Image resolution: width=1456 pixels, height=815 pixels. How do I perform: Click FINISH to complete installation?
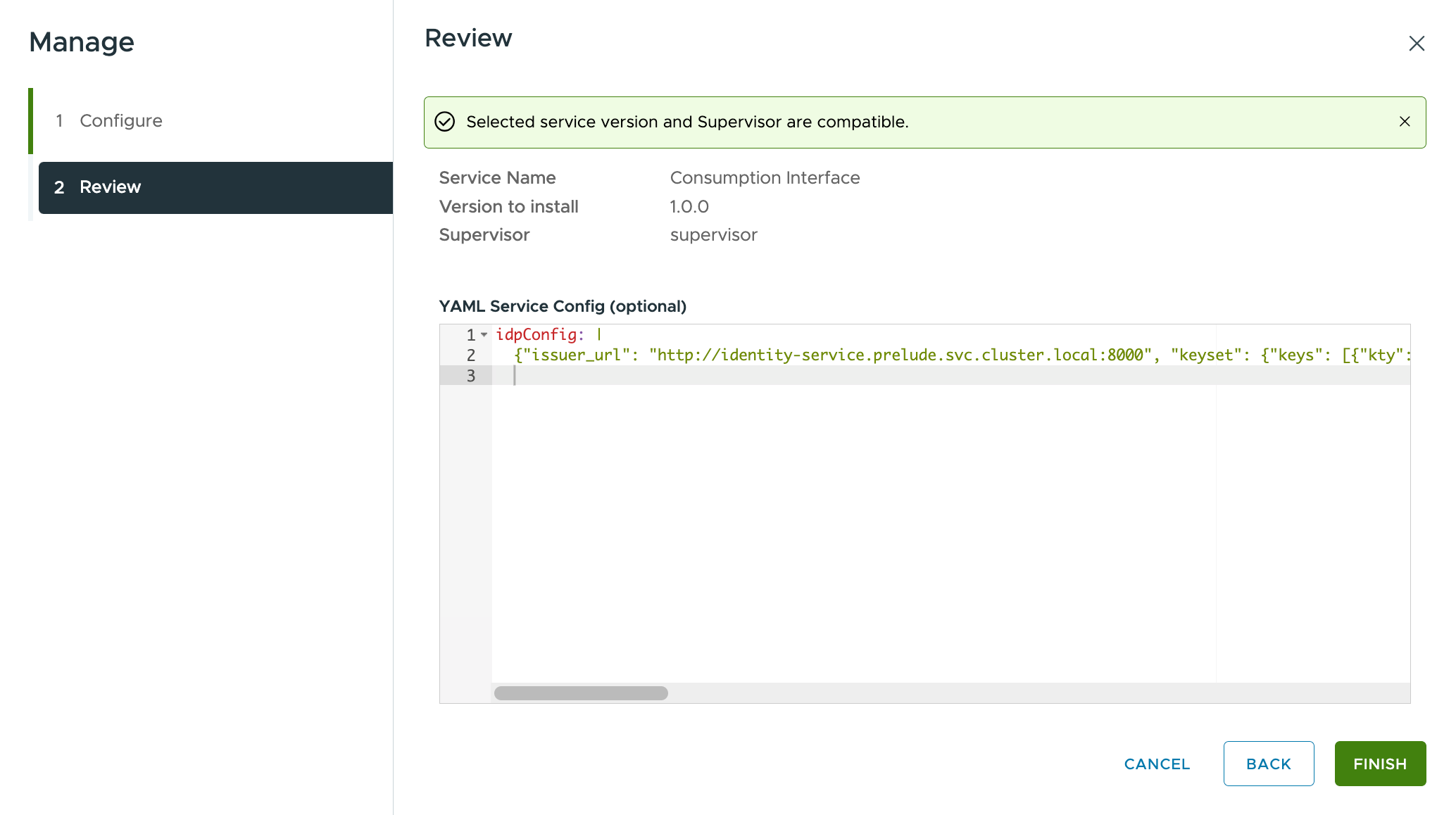(1381, 763)
